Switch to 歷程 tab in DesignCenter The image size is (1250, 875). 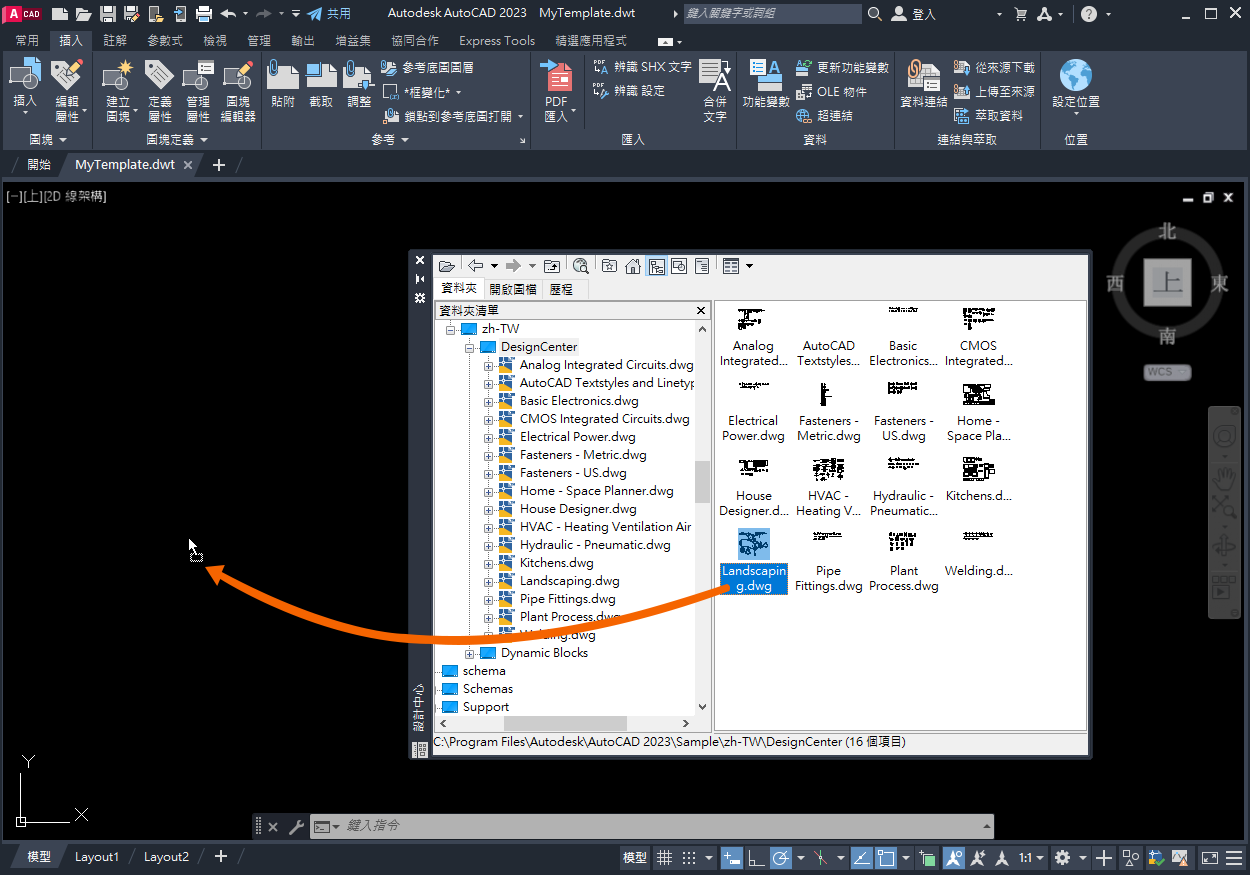coord(561,289)
